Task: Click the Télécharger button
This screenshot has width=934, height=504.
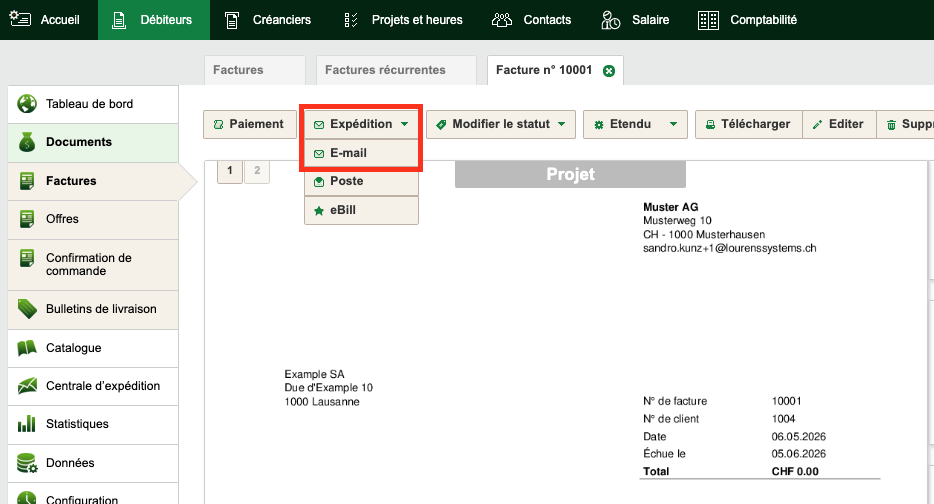Action: point(749,125)
